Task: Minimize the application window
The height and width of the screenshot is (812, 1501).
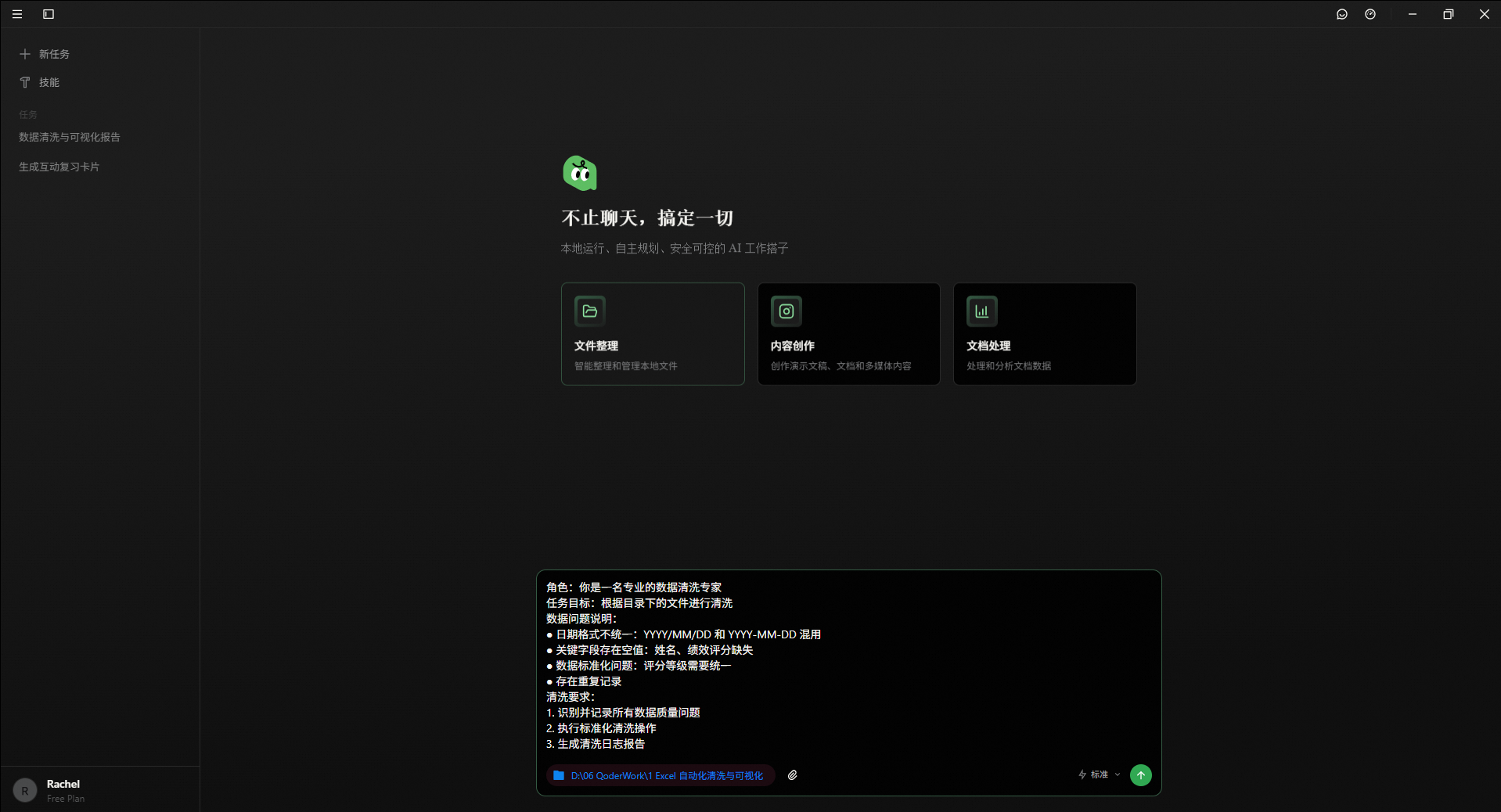Action: (1413, 14)
